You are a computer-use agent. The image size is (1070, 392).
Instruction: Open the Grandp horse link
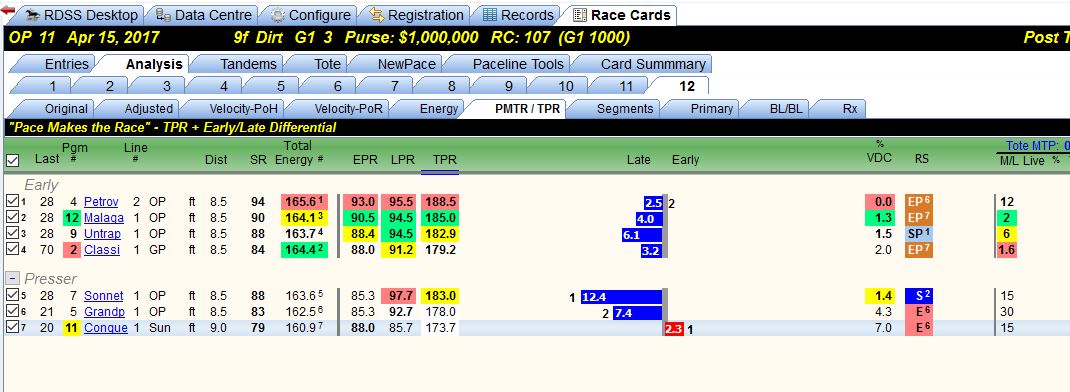click(104, 312)
